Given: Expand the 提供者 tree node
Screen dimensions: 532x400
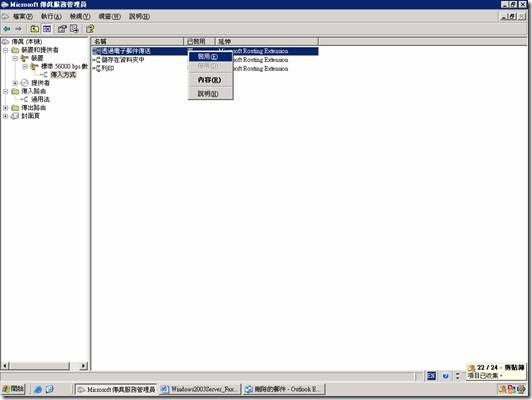Looking at the screenshot, I should [15, 83].
